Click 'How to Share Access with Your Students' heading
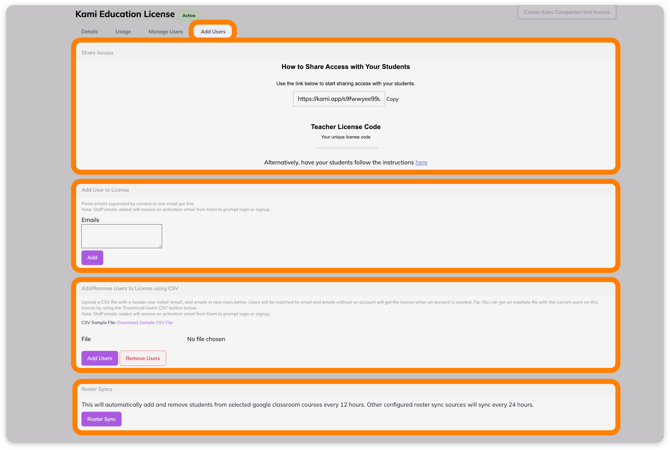The image size is (670, 450). (346, 67)
